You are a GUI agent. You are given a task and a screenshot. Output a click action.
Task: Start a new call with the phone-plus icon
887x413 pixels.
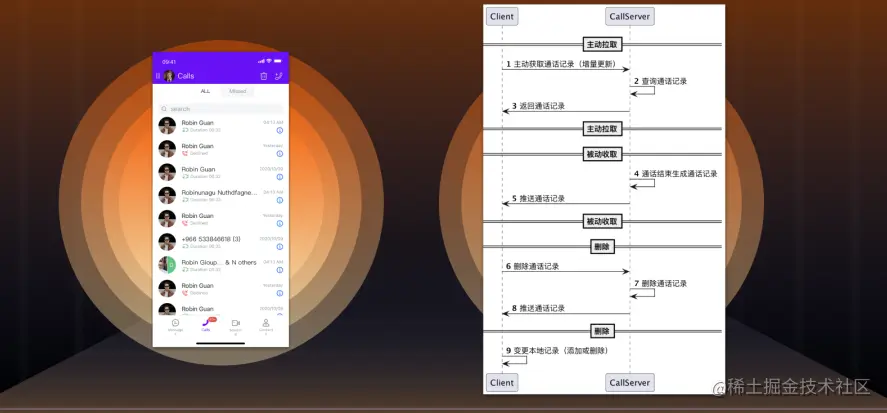point(278,76)
